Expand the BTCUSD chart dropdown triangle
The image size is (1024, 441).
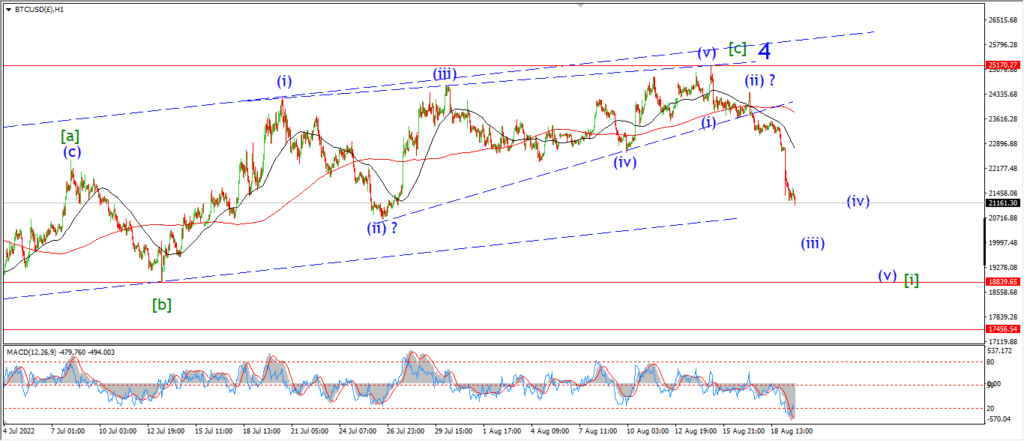click(x=7, y=10)
